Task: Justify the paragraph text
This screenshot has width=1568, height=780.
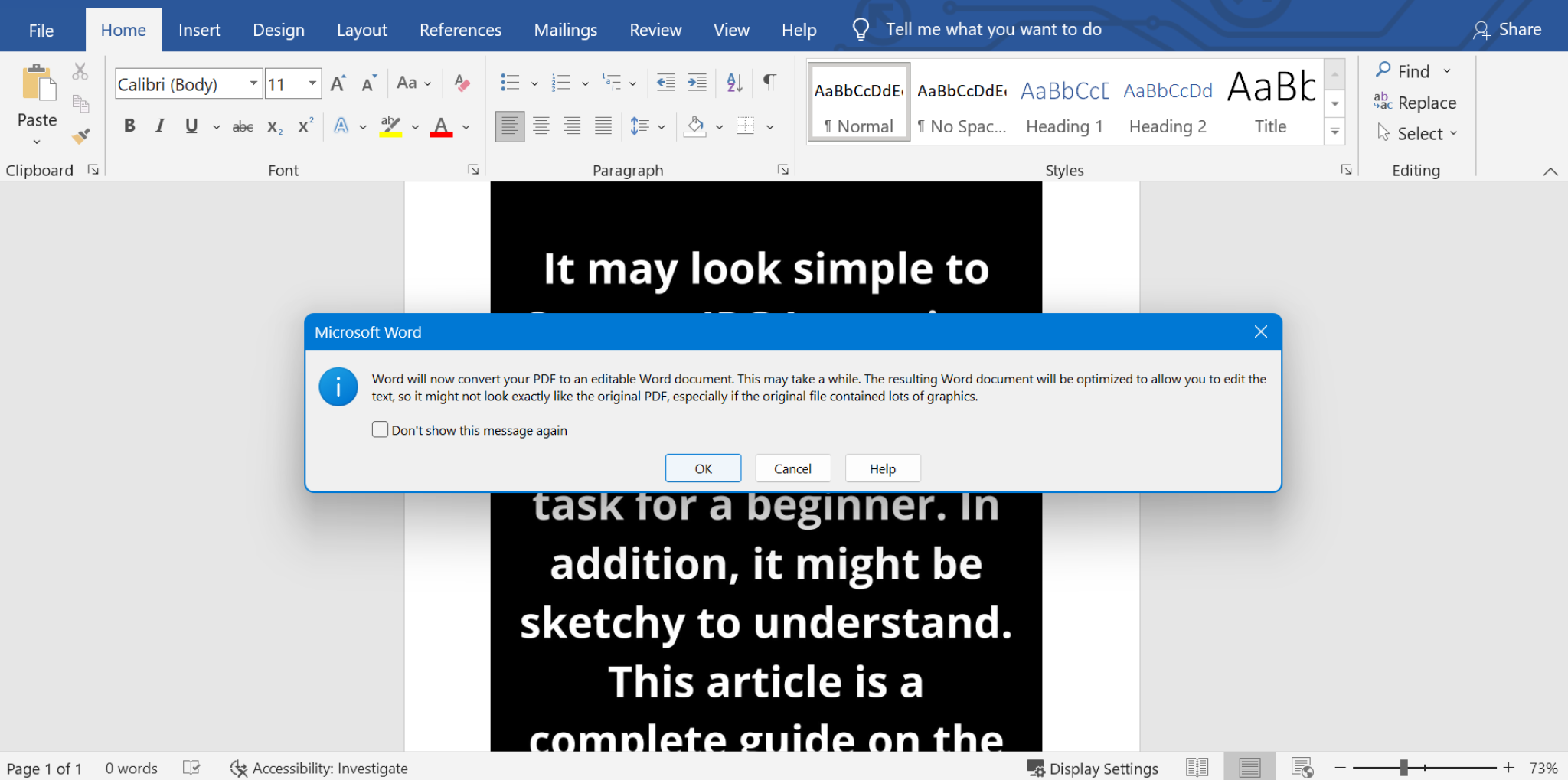Action: (x=603, y=126)
